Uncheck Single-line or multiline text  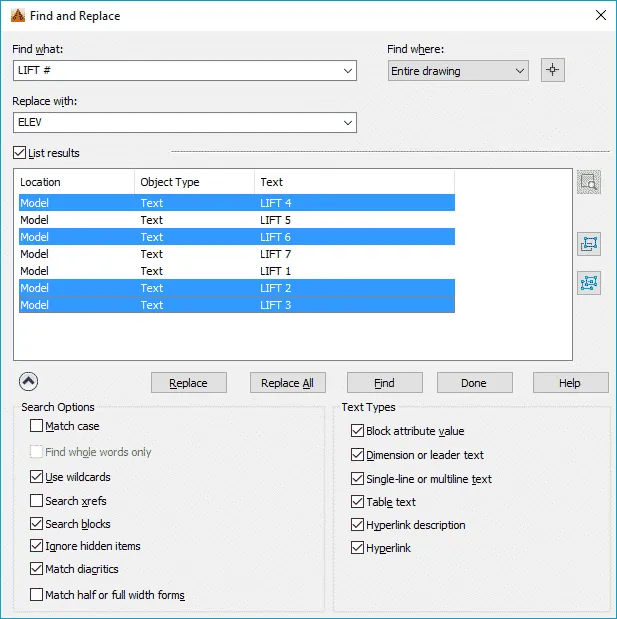point(357,479)
